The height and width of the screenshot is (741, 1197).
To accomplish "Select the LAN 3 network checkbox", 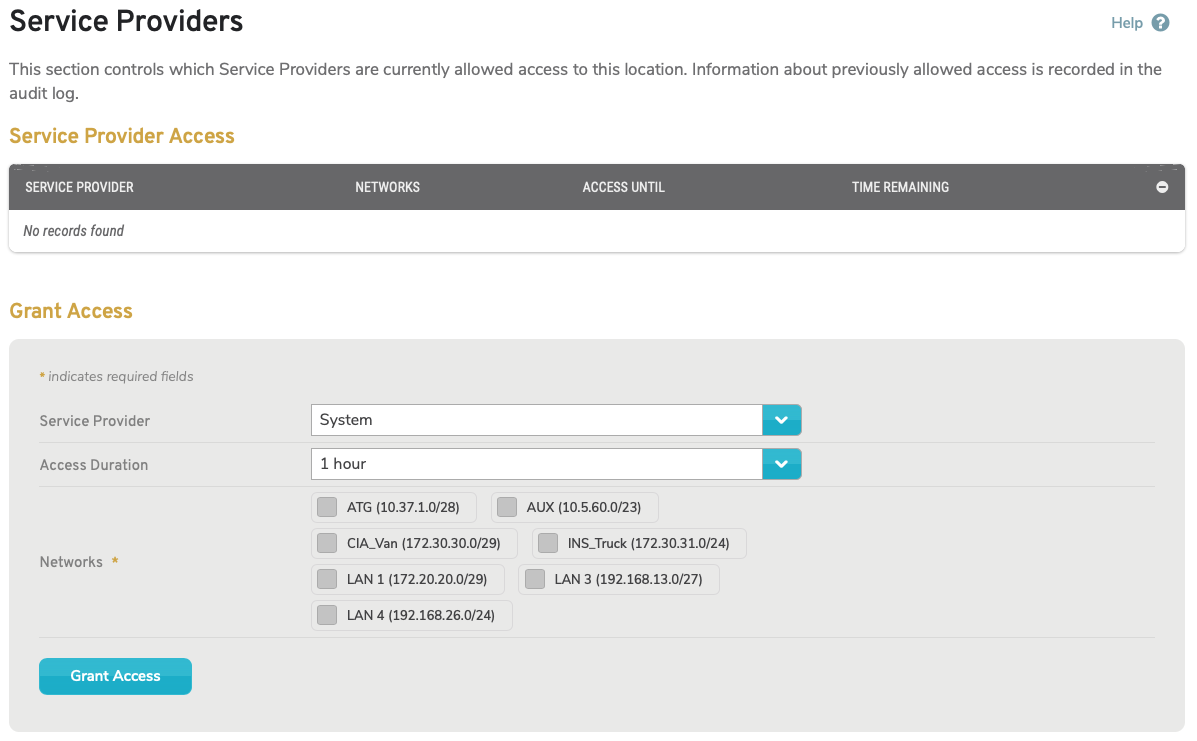I will pos(534,579).
